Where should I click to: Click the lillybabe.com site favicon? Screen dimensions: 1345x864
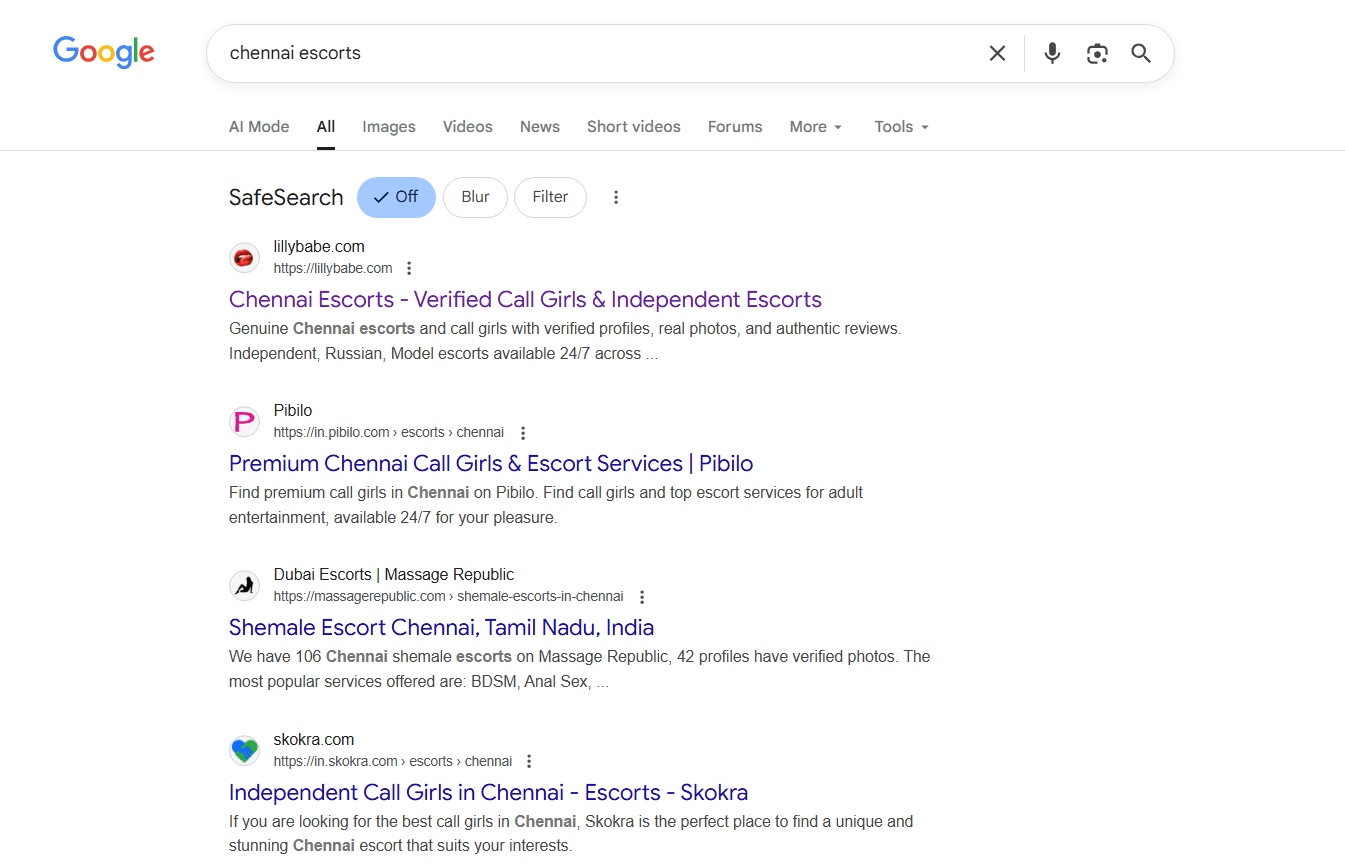(x=244, y=257)
